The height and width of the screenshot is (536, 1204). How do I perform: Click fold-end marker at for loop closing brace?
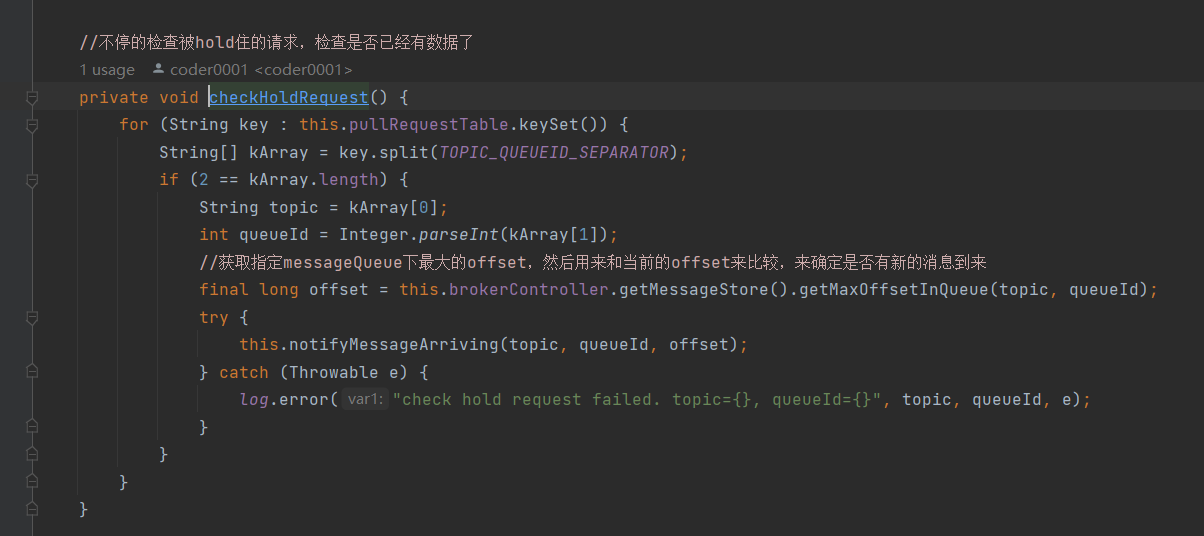click(x=32, y=482)
